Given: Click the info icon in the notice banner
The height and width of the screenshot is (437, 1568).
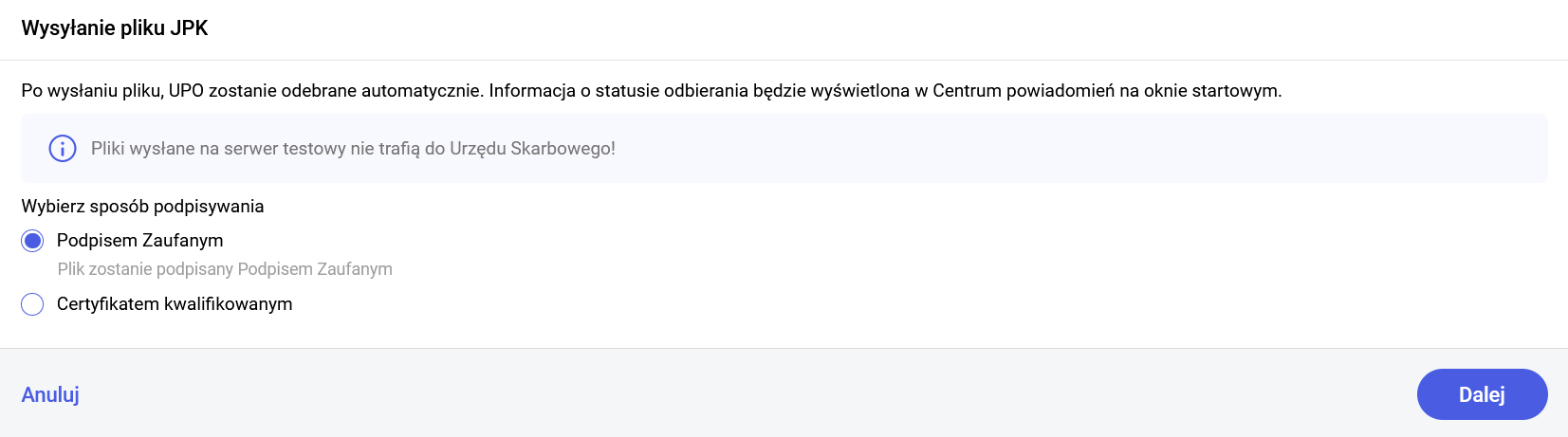Looking at the screenshot, I should (63, 149).
